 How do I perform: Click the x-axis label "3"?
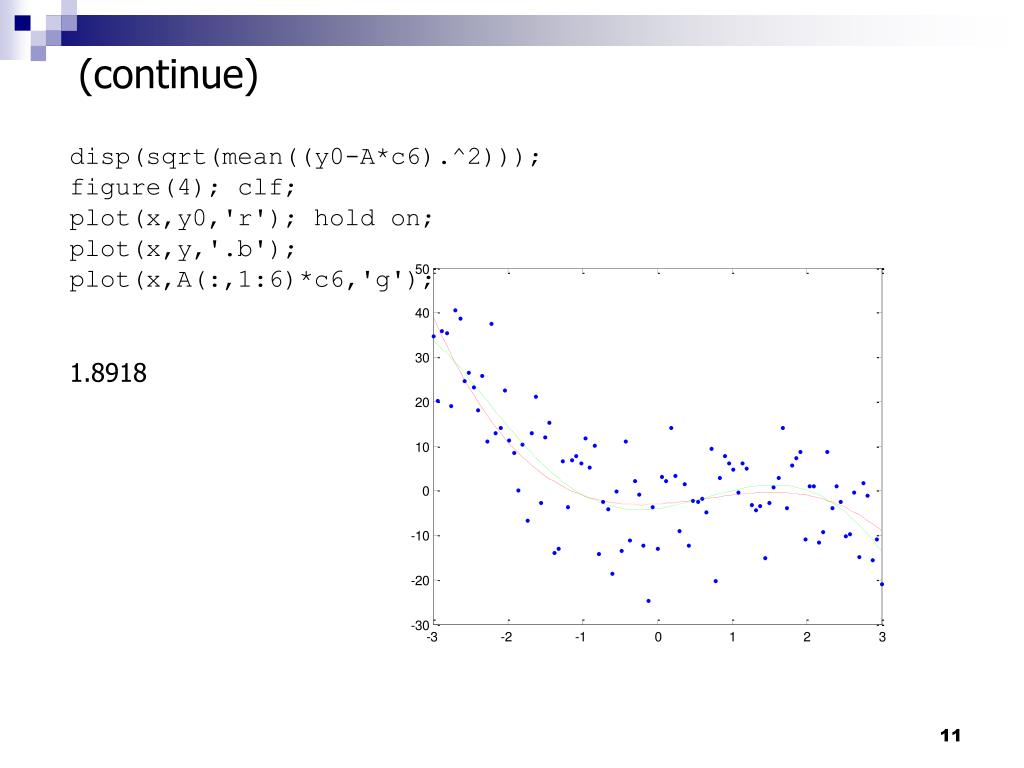point(882,637)
